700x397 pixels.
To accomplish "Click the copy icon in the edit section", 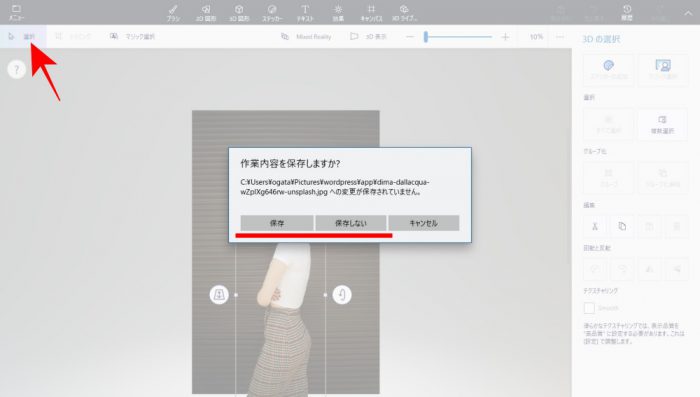I will (622, 226).
